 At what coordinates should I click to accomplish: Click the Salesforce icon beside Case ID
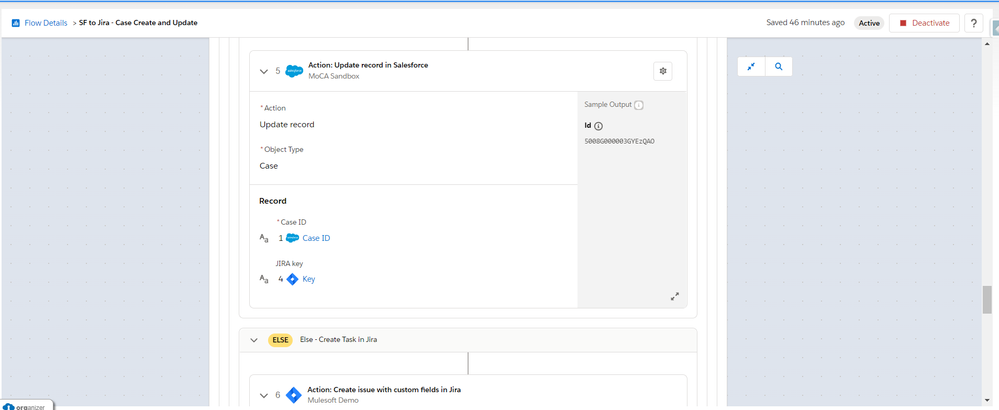[x=292, y=238]
